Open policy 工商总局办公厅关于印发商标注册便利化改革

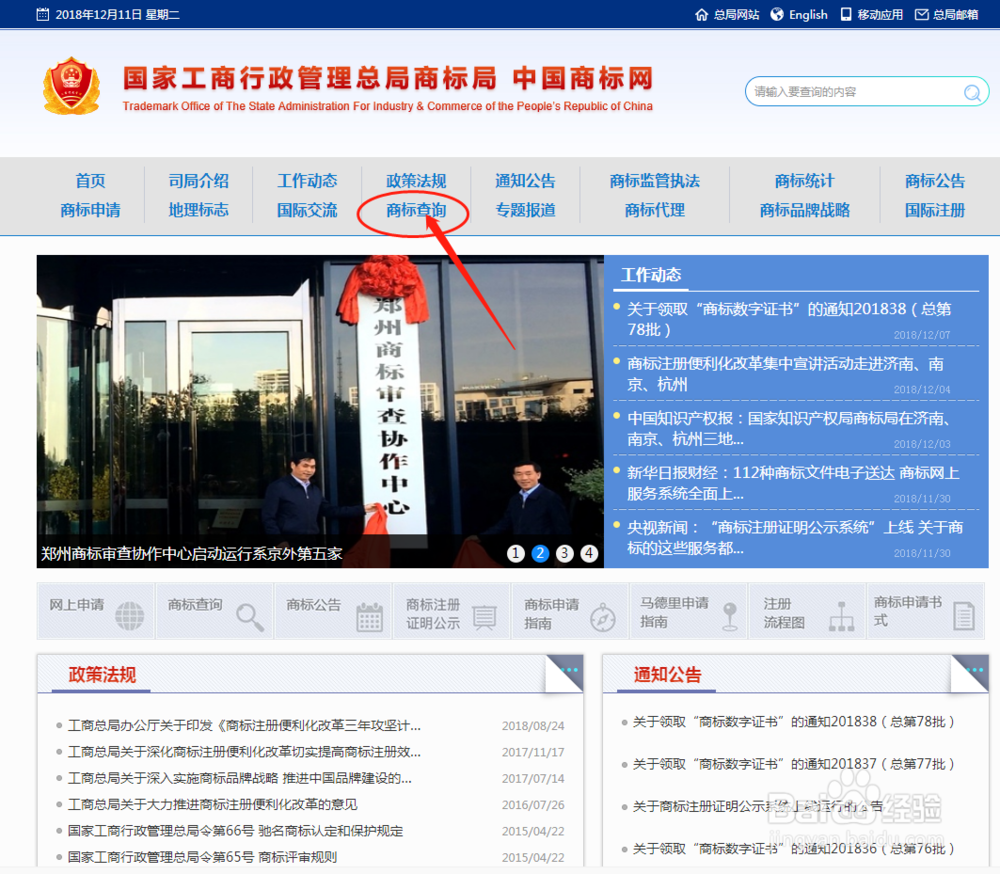click(x=244, y=725)
